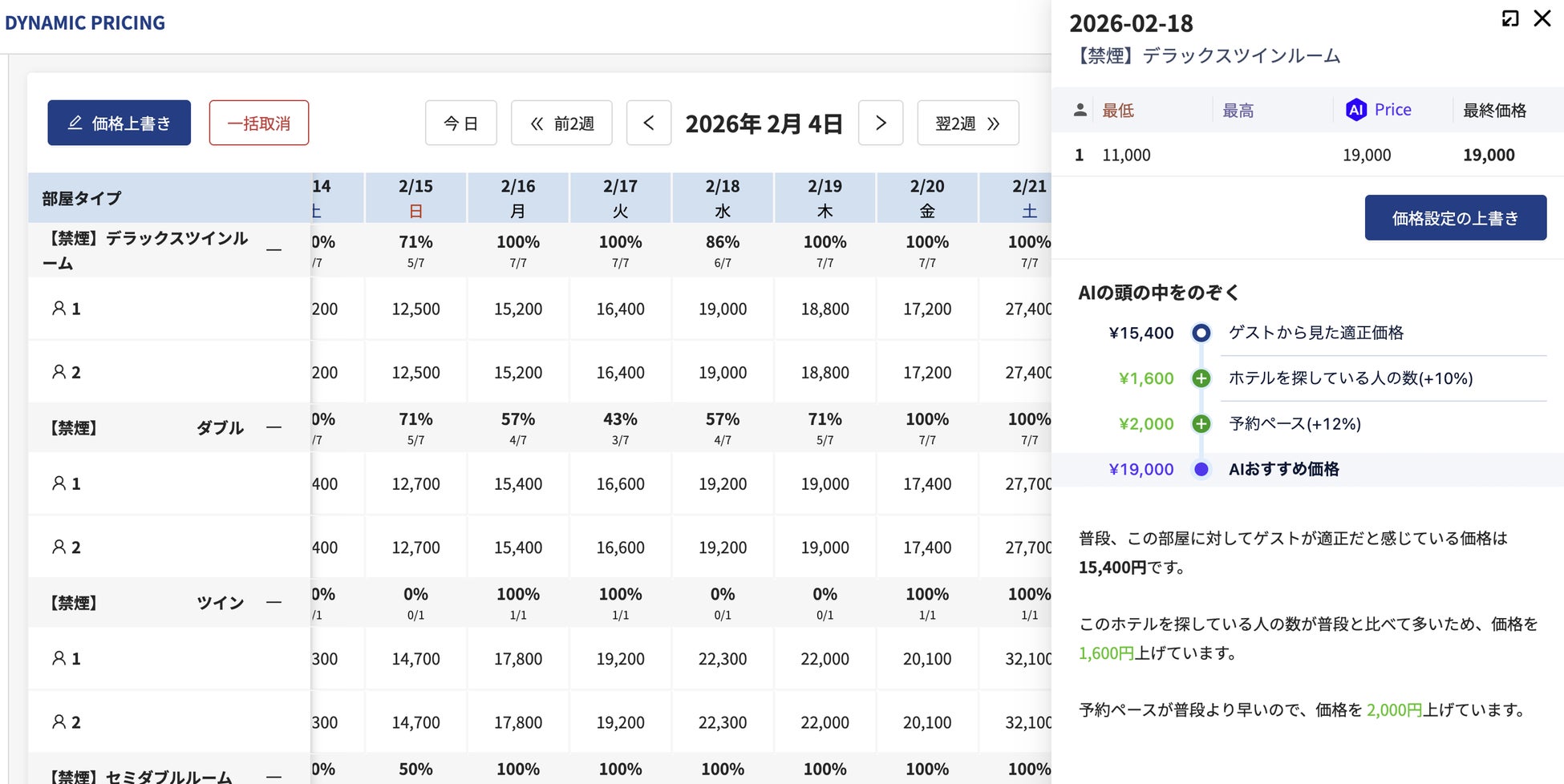
Task: Click ツイン 1-guest price 17,800 on 2/16
Action: point(518,659)
